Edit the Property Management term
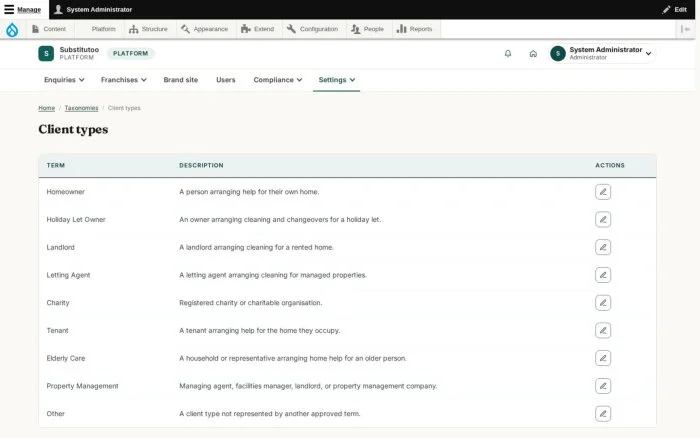 603,386
